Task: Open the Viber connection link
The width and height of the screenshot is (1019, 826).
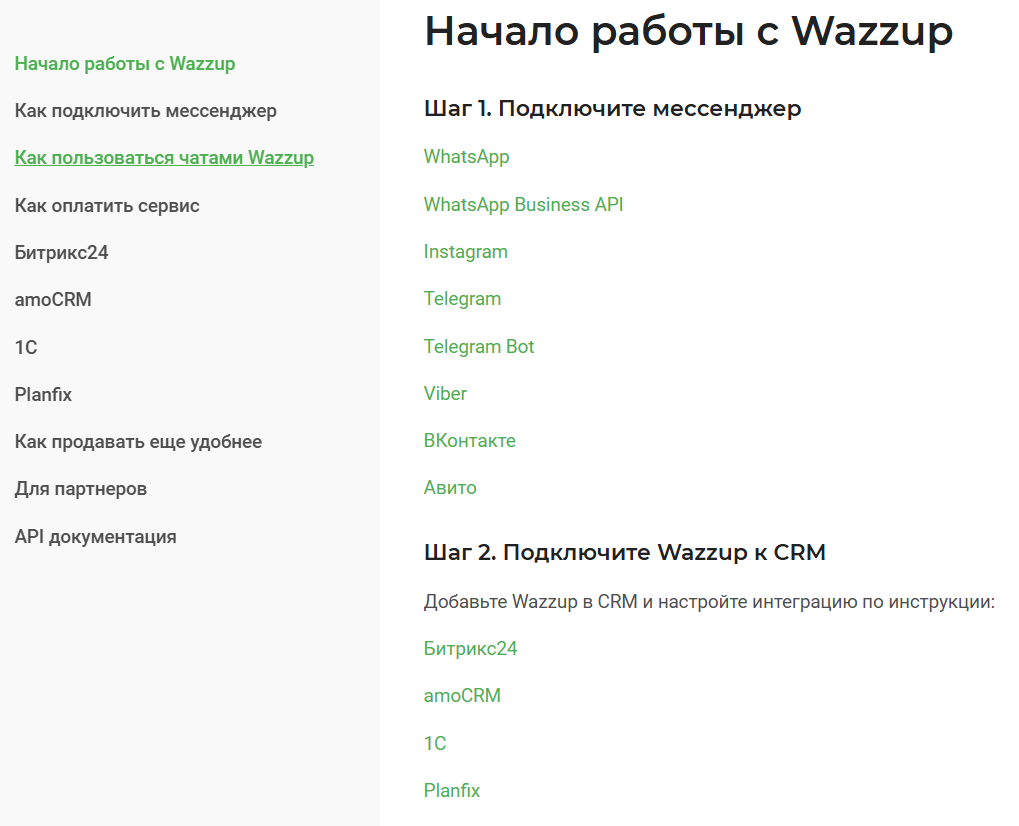Action: point(445,394)
